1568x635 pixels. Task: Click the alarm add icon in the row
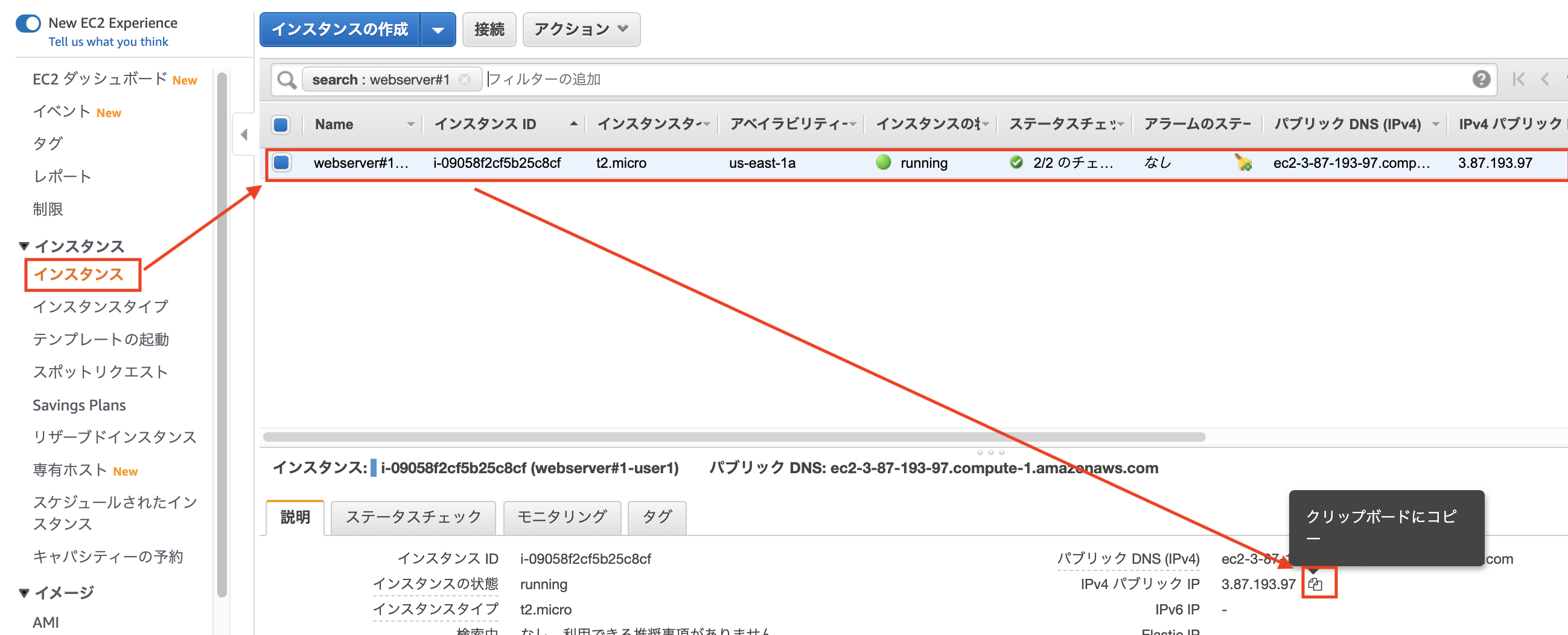coord(1243,162)
